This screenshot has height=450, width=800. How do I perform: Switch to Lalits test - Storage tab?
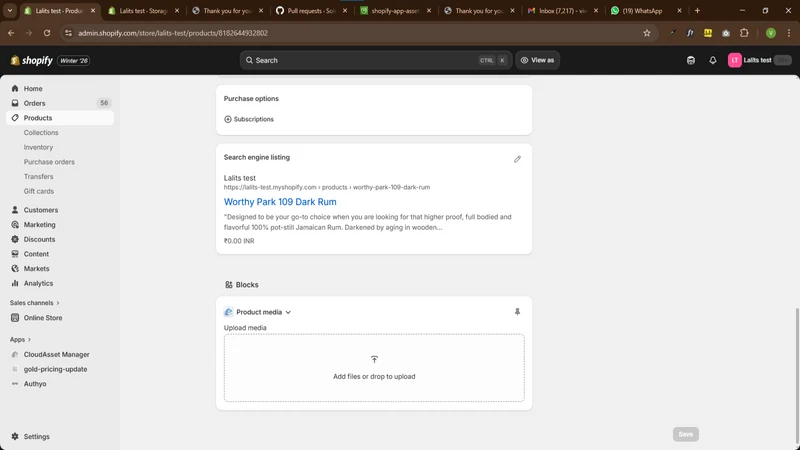(143, 11)
